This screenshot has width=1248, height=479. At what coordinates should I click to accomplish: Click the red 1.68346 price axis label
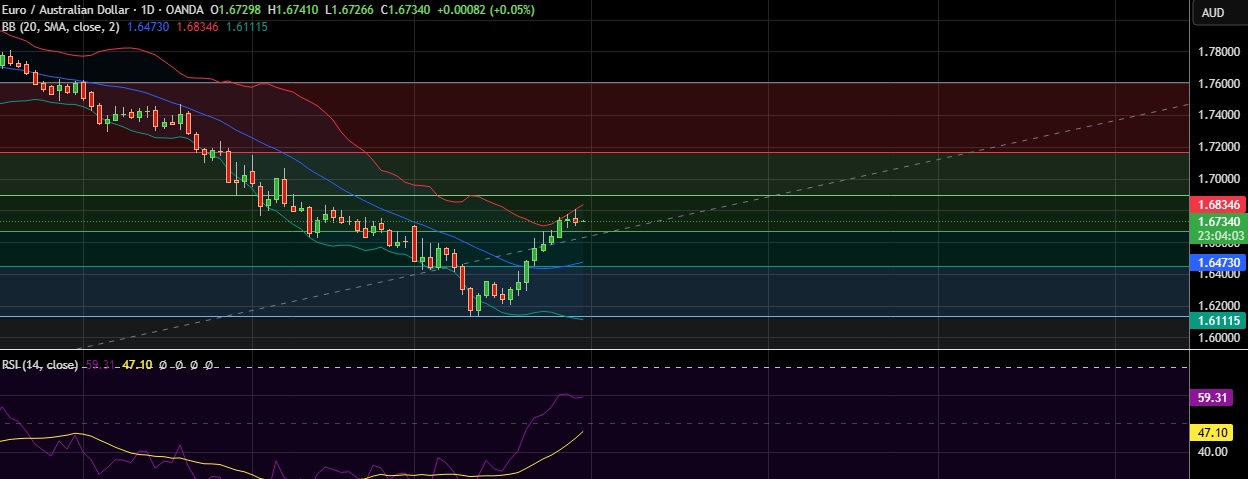(1219, 204)
